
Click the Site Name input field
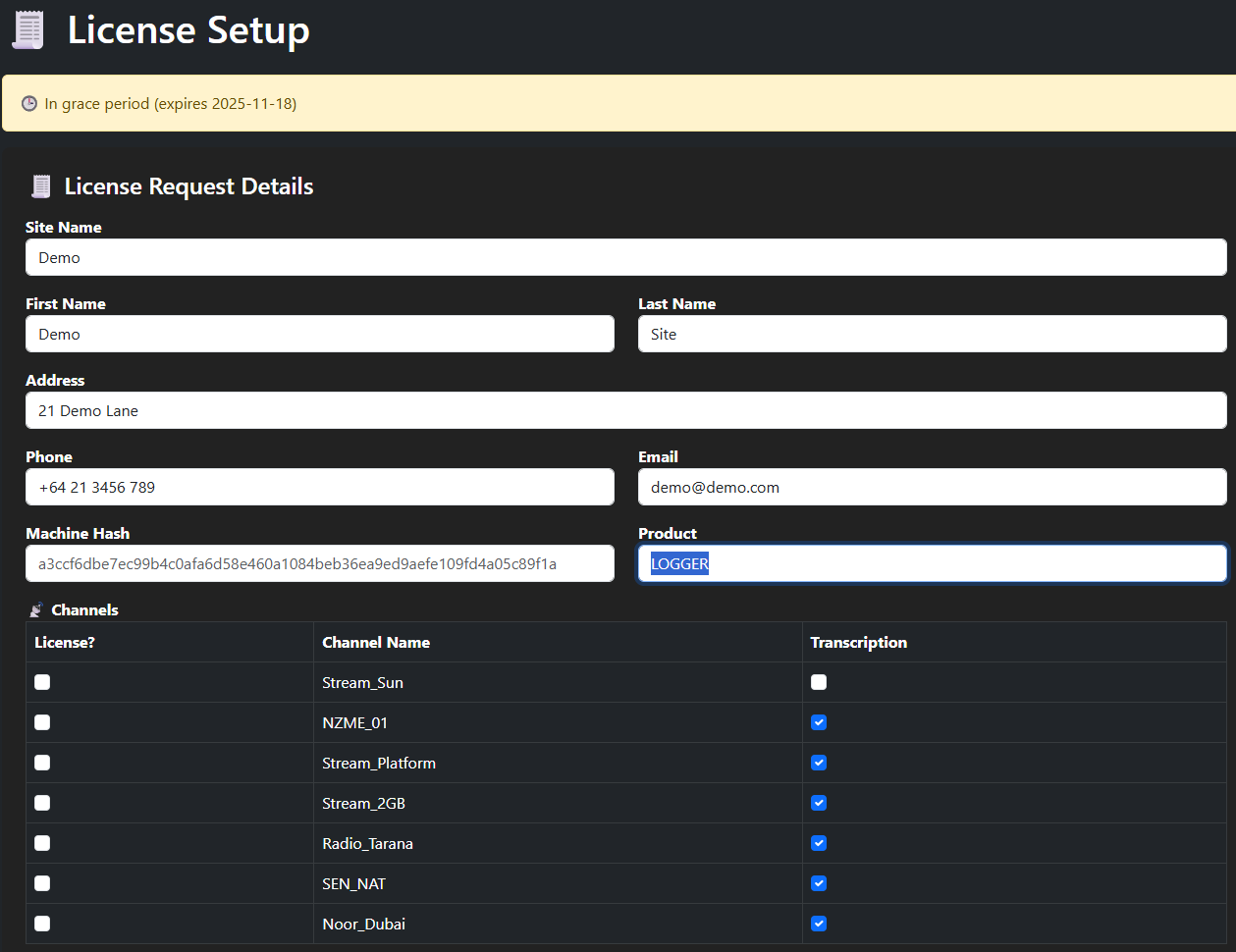[625, 257]
